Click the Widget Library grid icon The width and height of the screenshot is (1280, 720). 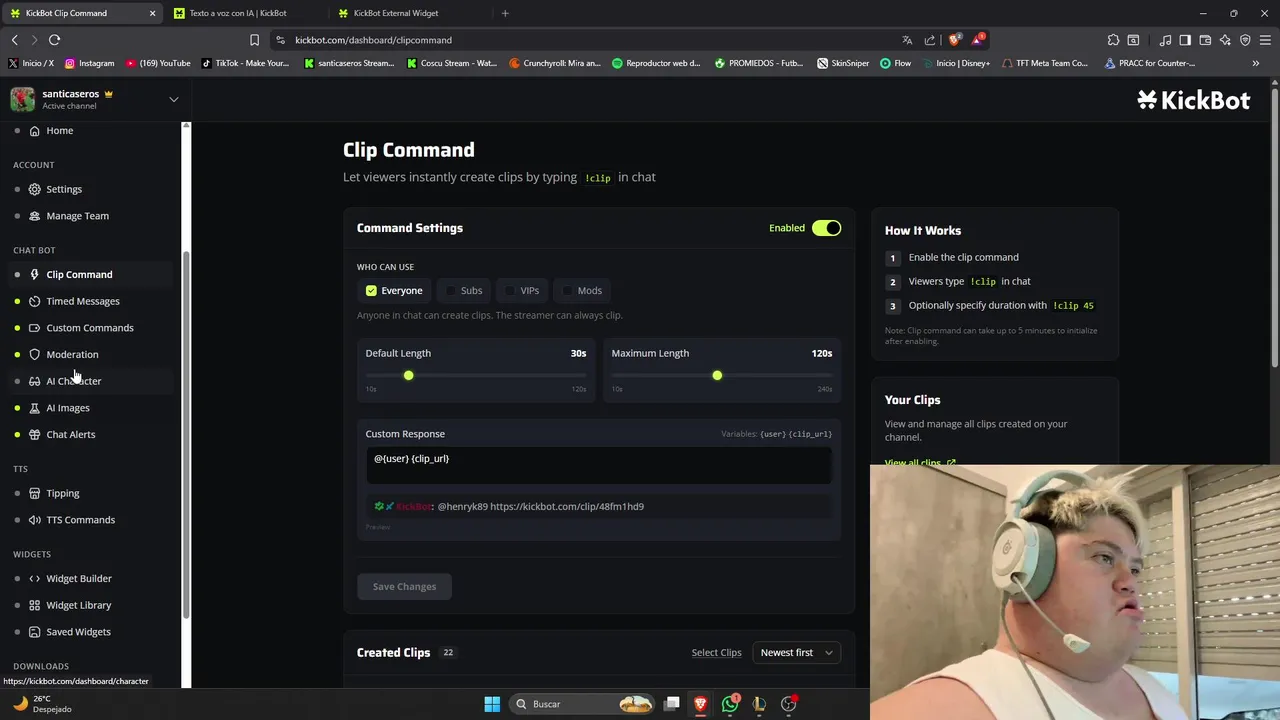click(x=35, y=605)
